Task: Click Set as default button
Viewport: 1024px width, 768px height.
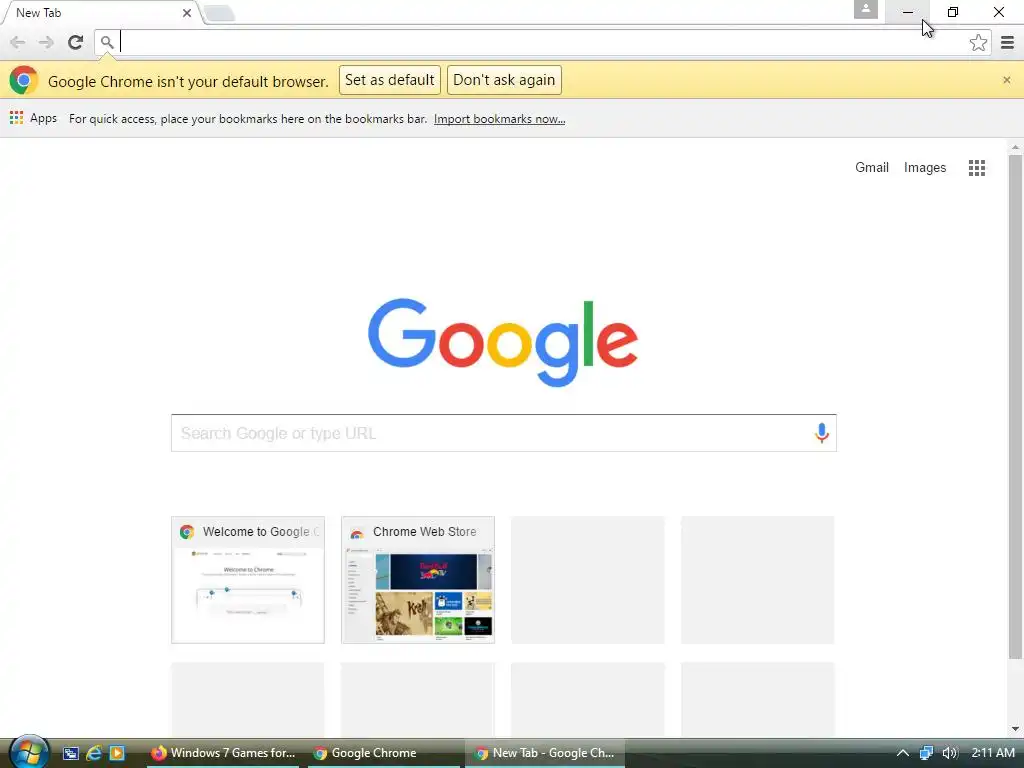Action: tap(390, 80)
